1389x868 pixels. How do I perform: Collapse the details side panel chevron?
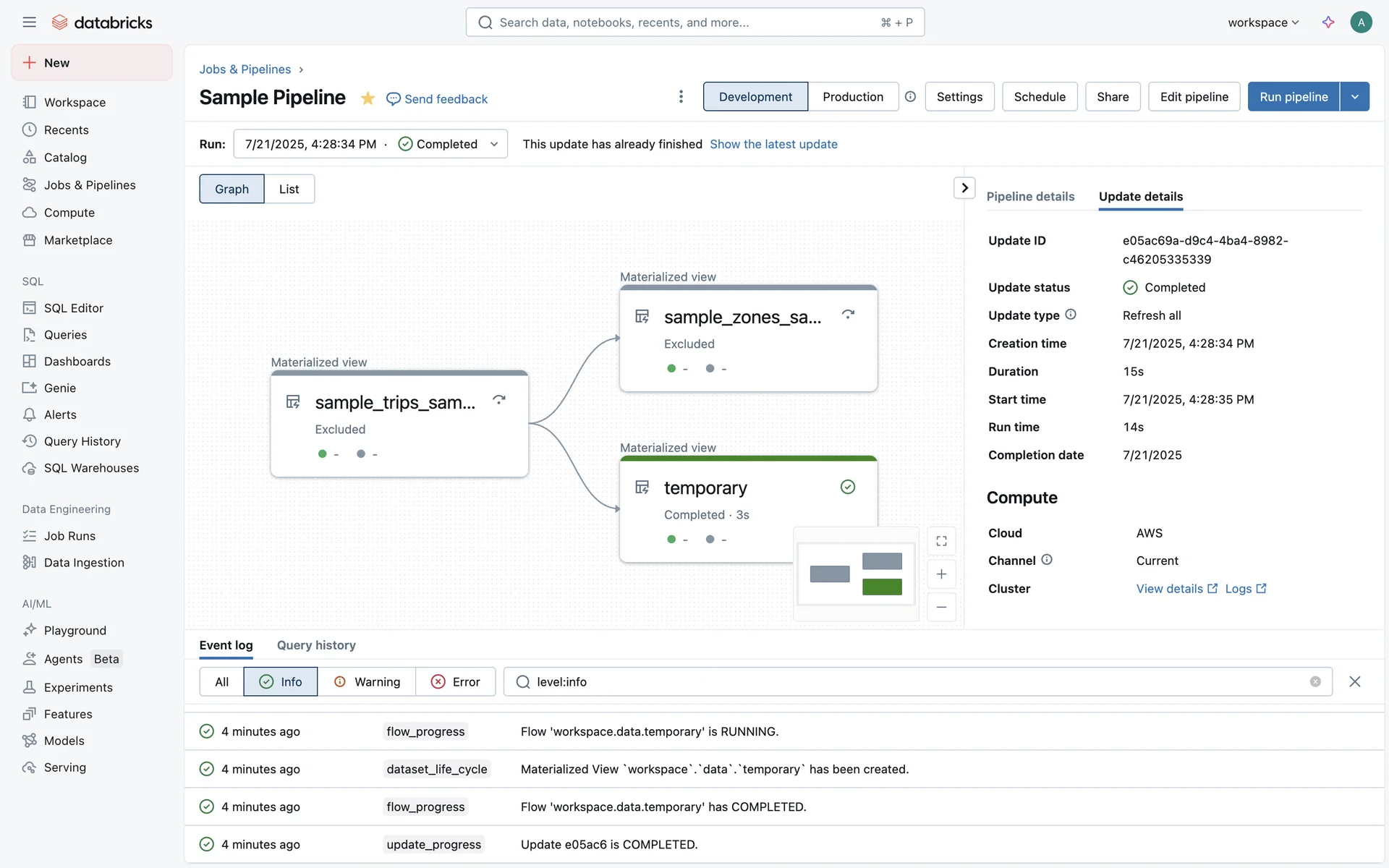(964, 188)
